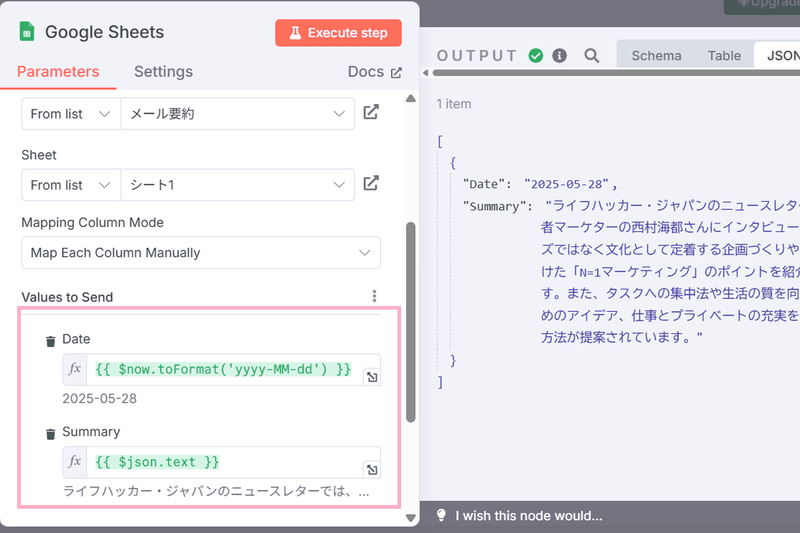Click the output horizontal scrollbar track
This screenshot has width=800, height=533.
coord(616,73)
